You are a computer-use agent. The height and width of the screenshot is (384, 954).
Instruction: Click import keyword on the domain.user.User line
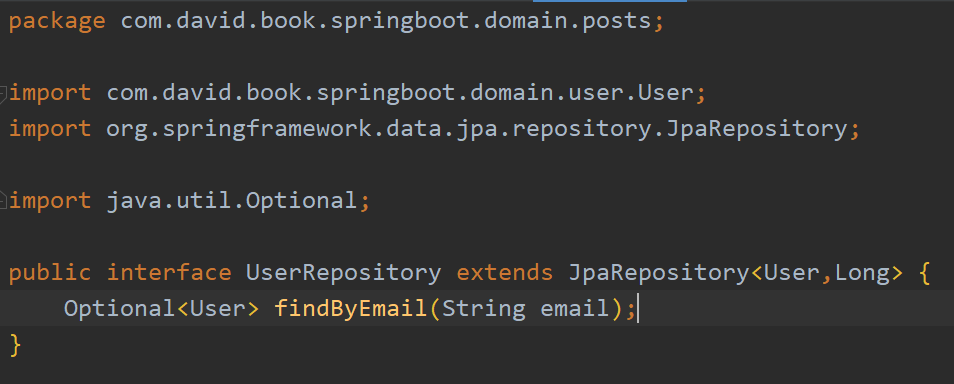point(50,93)
